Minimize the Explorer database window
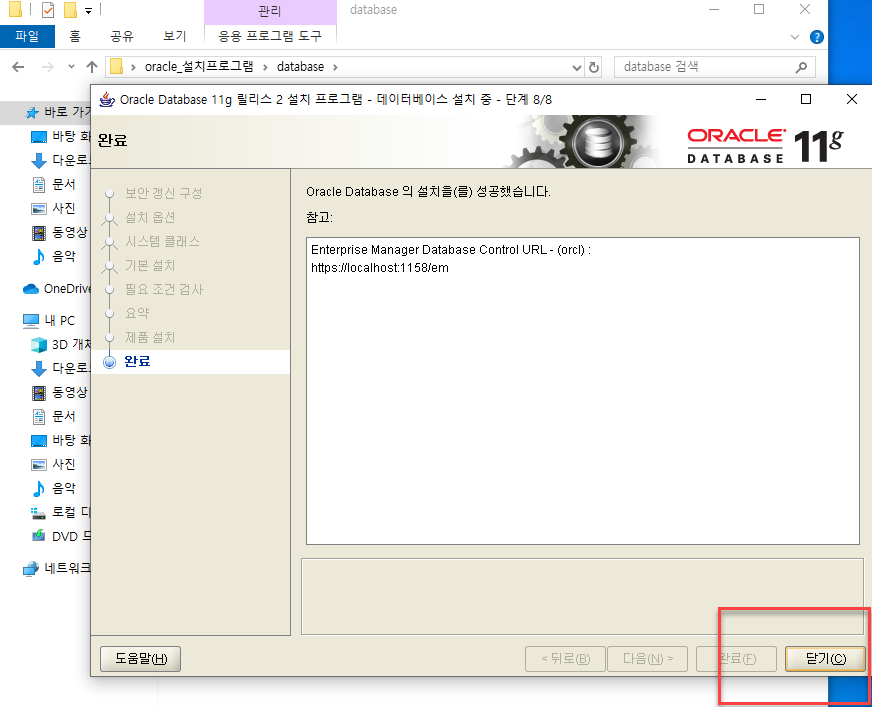 pyautogui.click(x=714, y=9)
